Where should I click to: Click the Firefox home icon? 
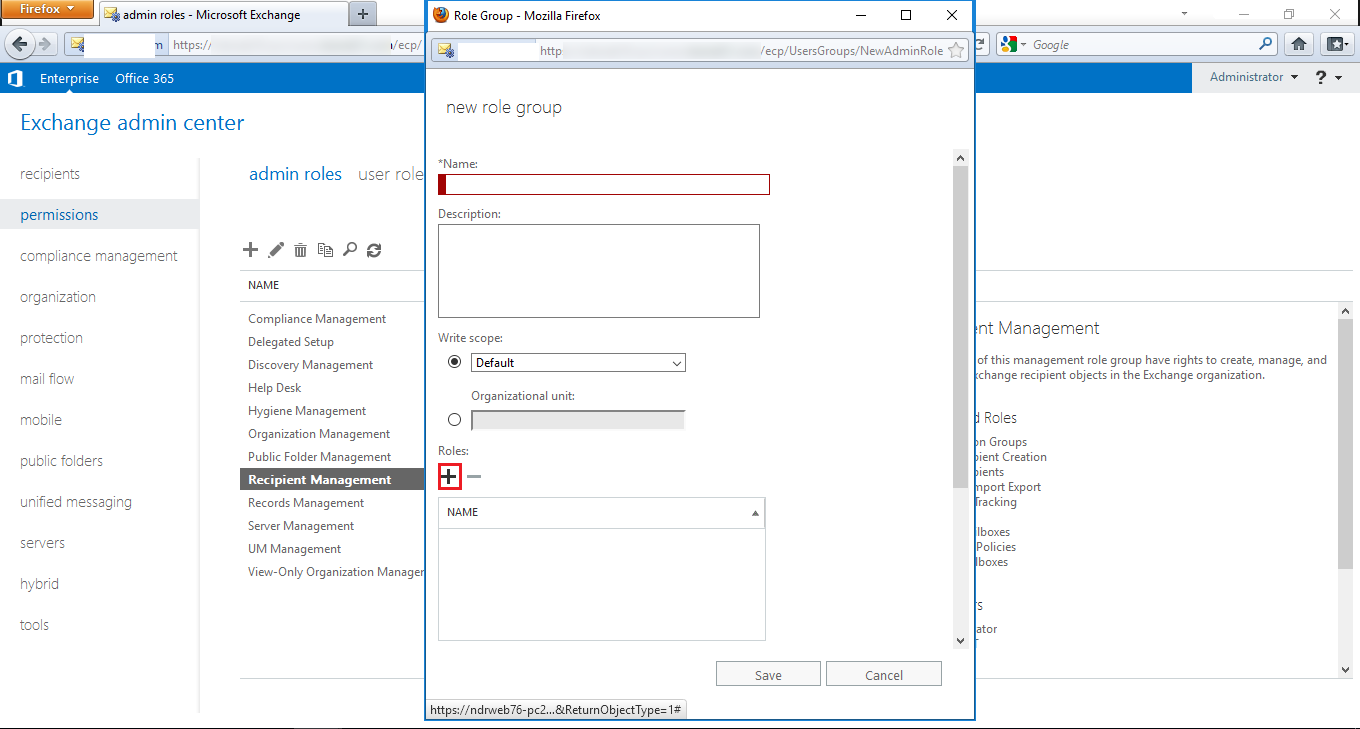[1299, 44]
